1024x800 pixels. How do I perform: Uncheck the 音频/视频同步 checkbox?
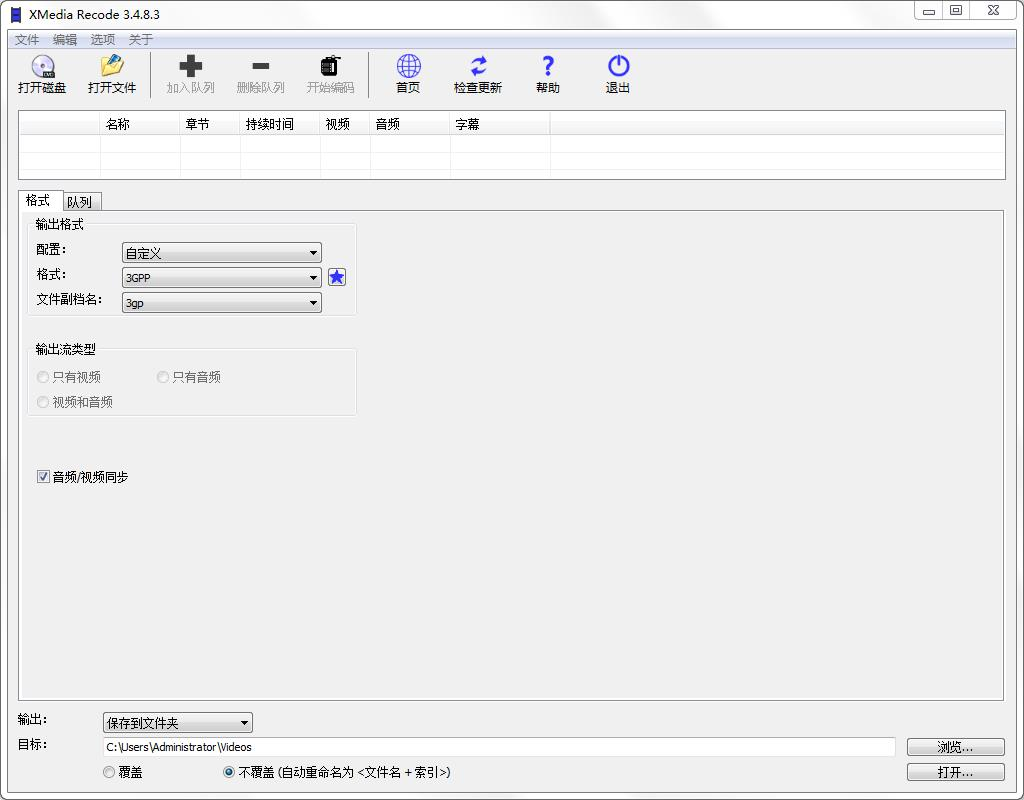43,477
